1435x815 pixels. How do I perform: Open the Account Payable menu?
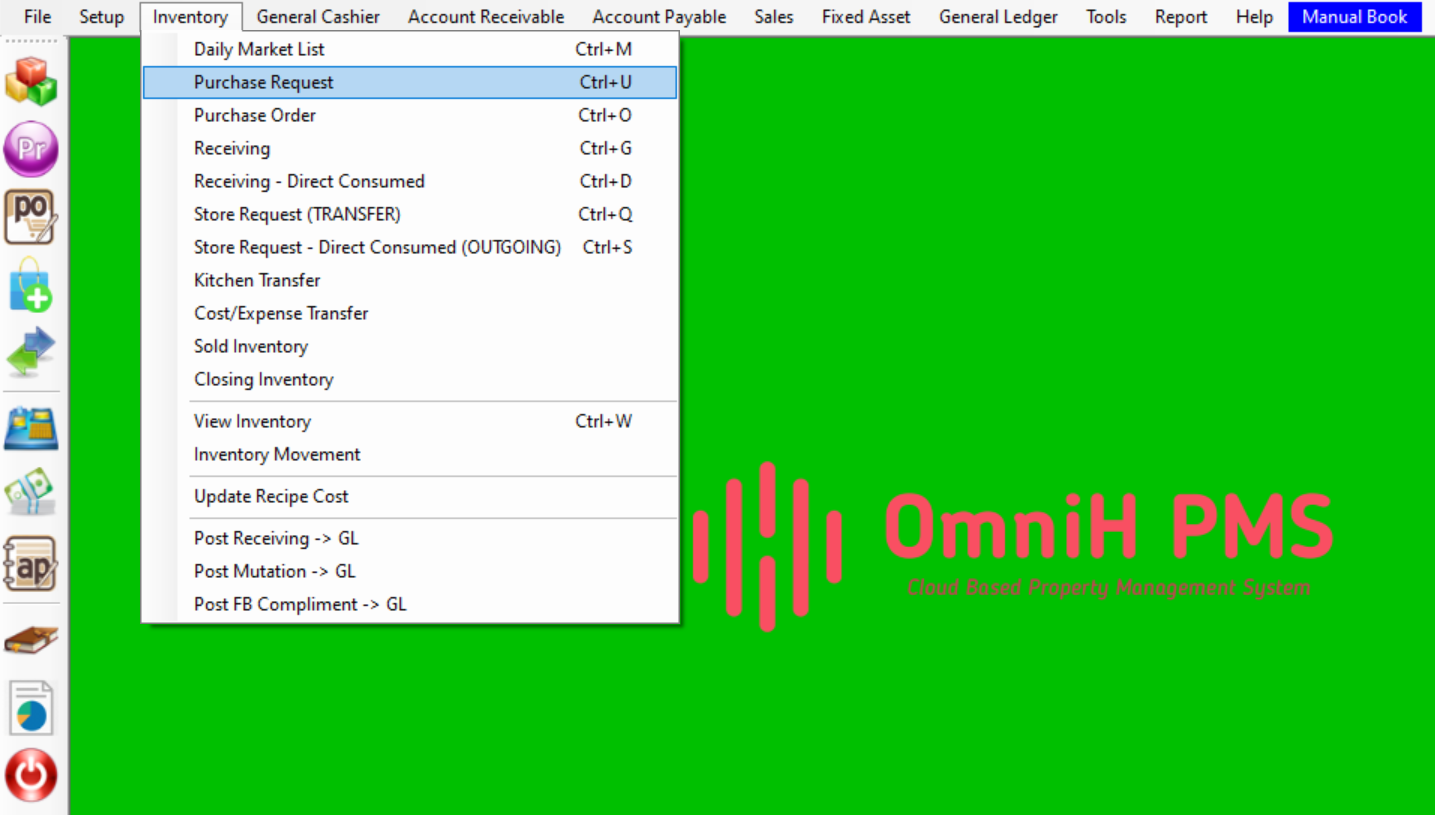(x=659, y=17)
